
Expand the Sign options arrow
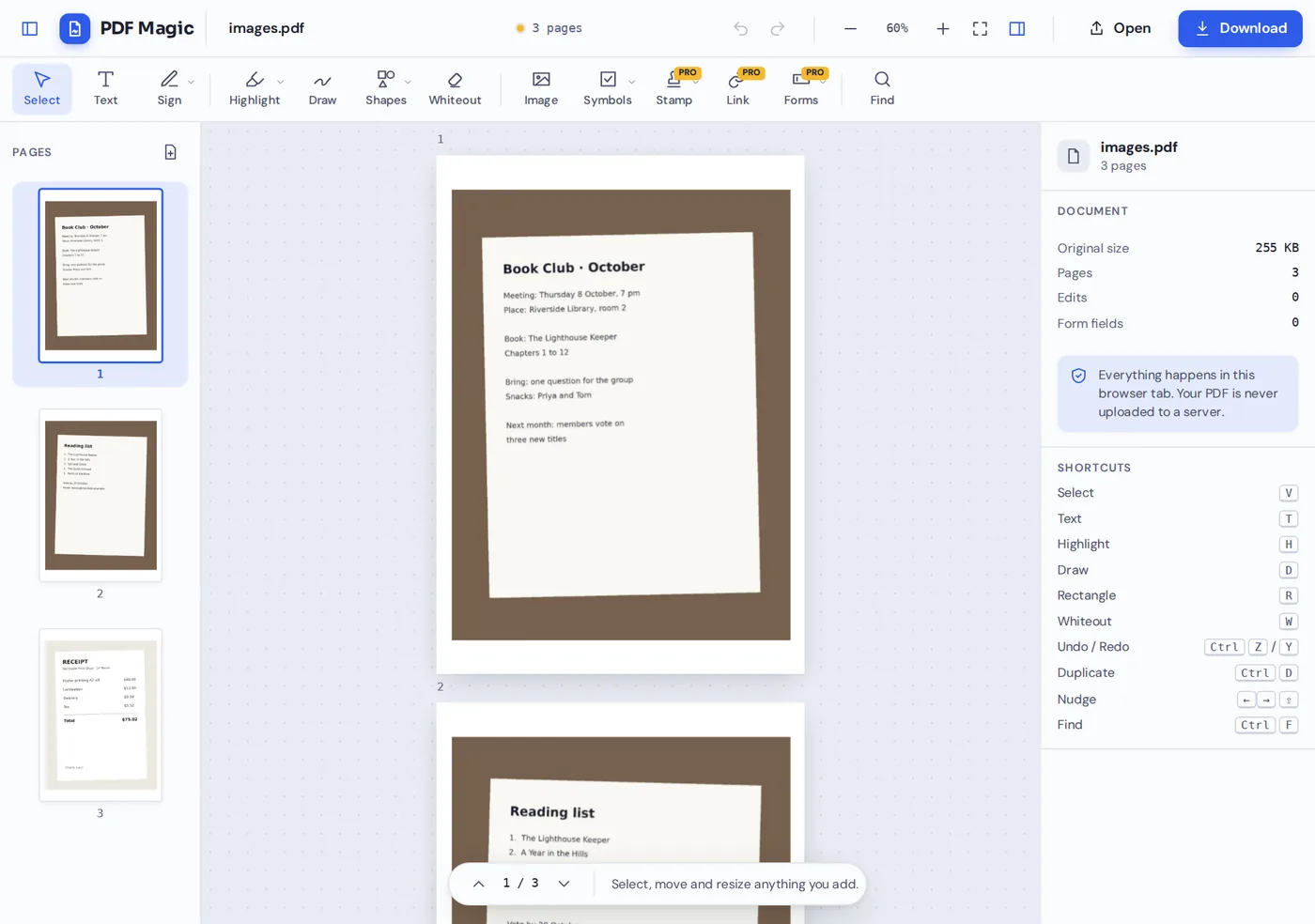pyautogui.click(x=192, y=82)
